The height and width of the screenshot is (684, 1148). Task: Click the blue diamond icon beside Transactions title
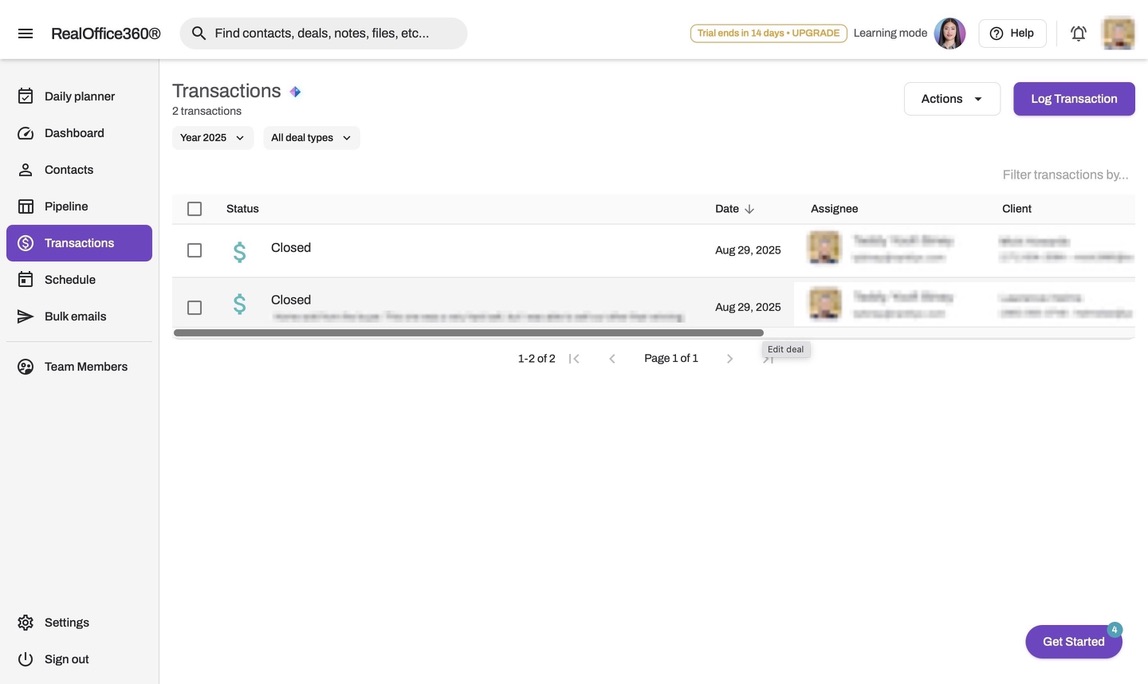coord(295,92)
